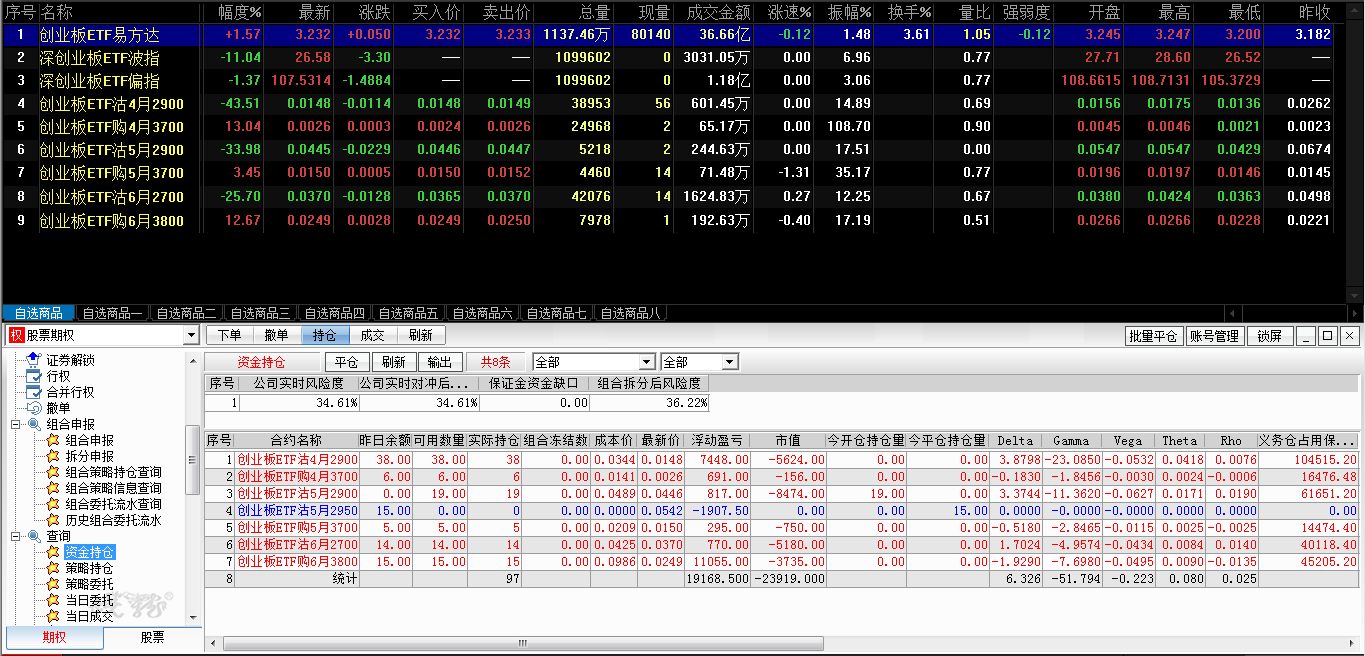1365x656 pixels.
Task: Click the 行权 calendar icon
Action: click(x=34, y=376)
